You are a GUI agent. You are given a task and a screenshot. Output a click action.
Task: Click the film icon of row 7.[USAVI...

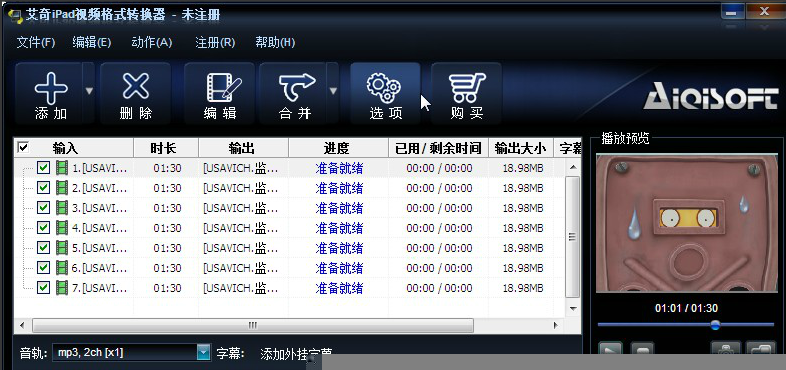click(62, 288)
